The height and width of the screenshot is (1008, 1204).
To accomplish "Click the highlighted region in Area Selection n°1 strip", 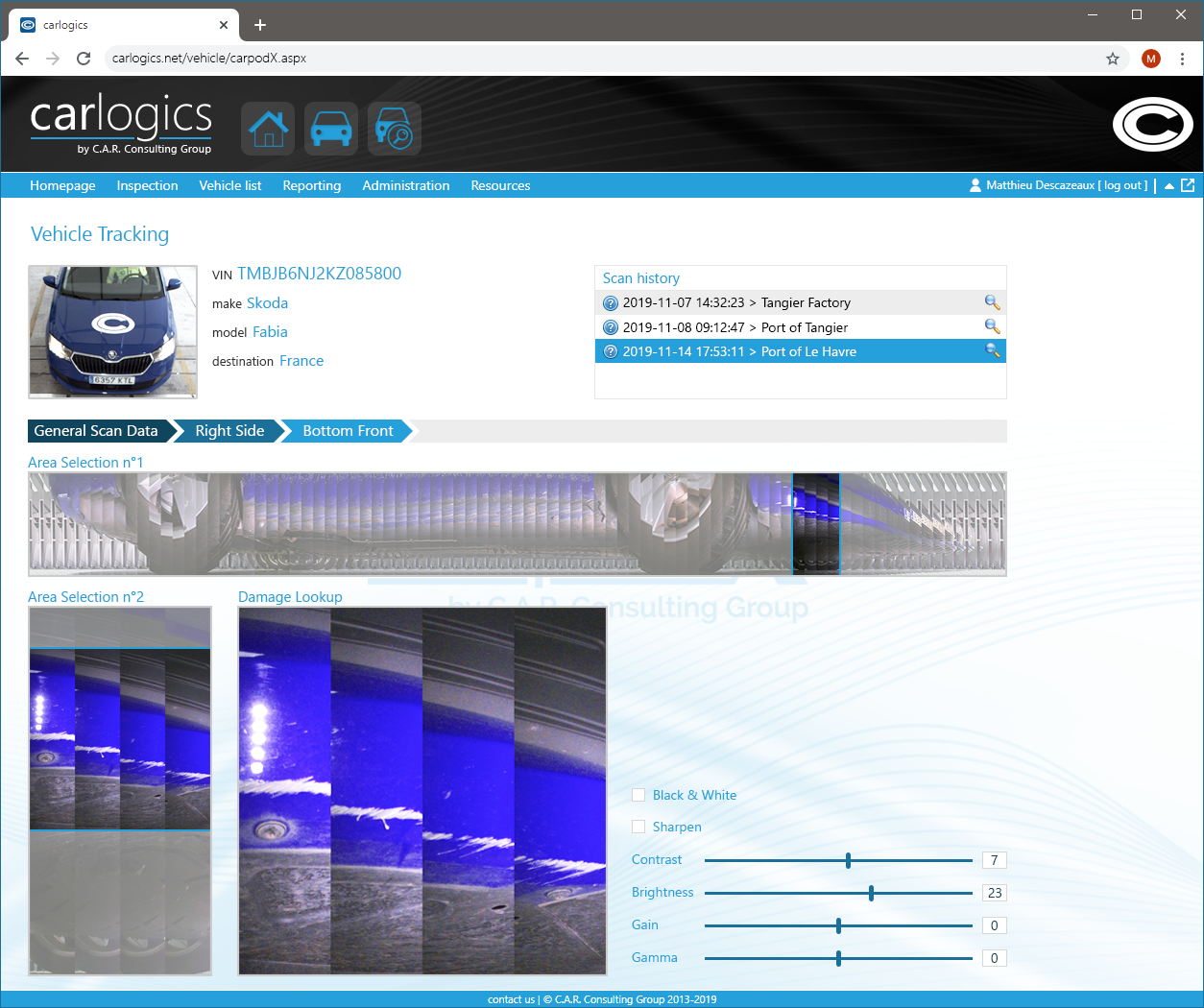I will point(816,524).
